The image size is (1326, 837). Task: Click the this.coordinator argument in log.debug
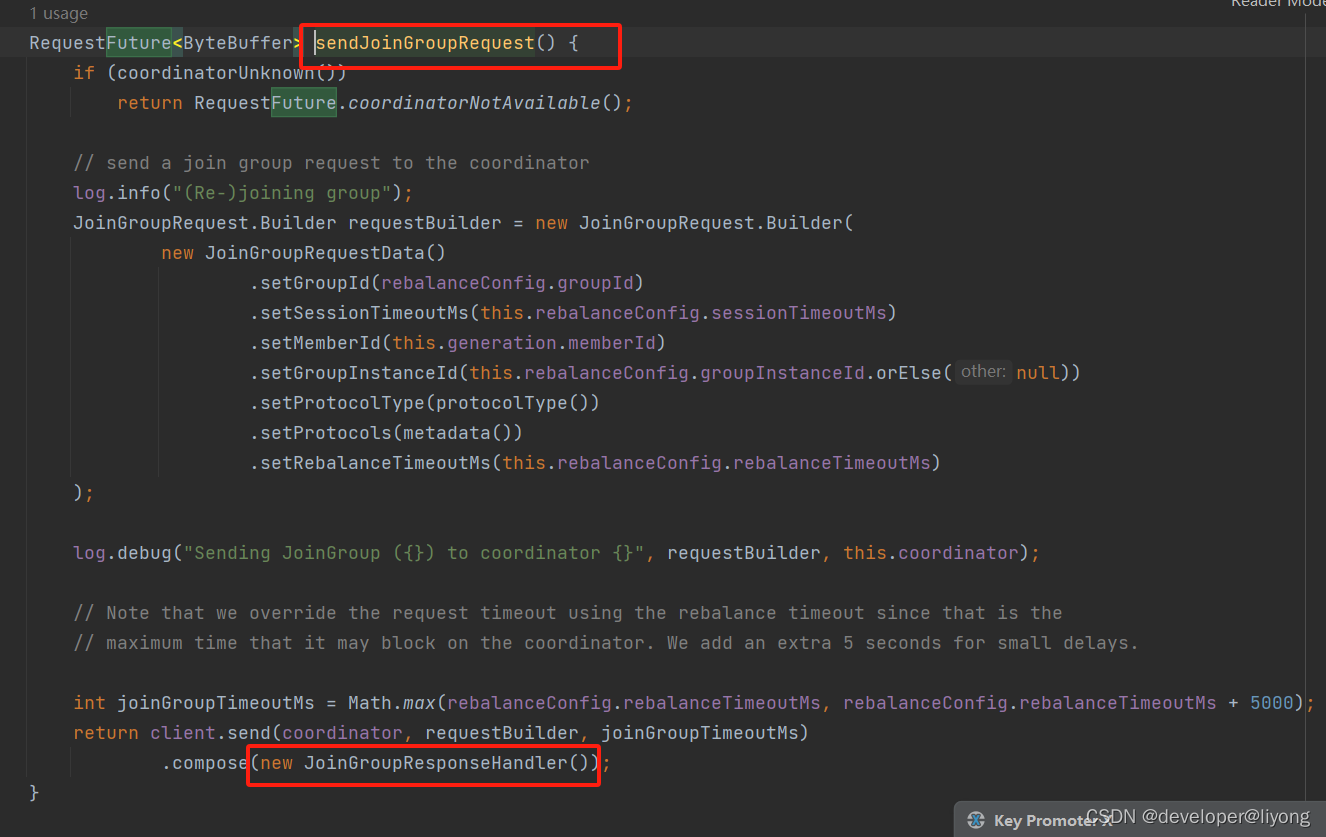point(931,553)
